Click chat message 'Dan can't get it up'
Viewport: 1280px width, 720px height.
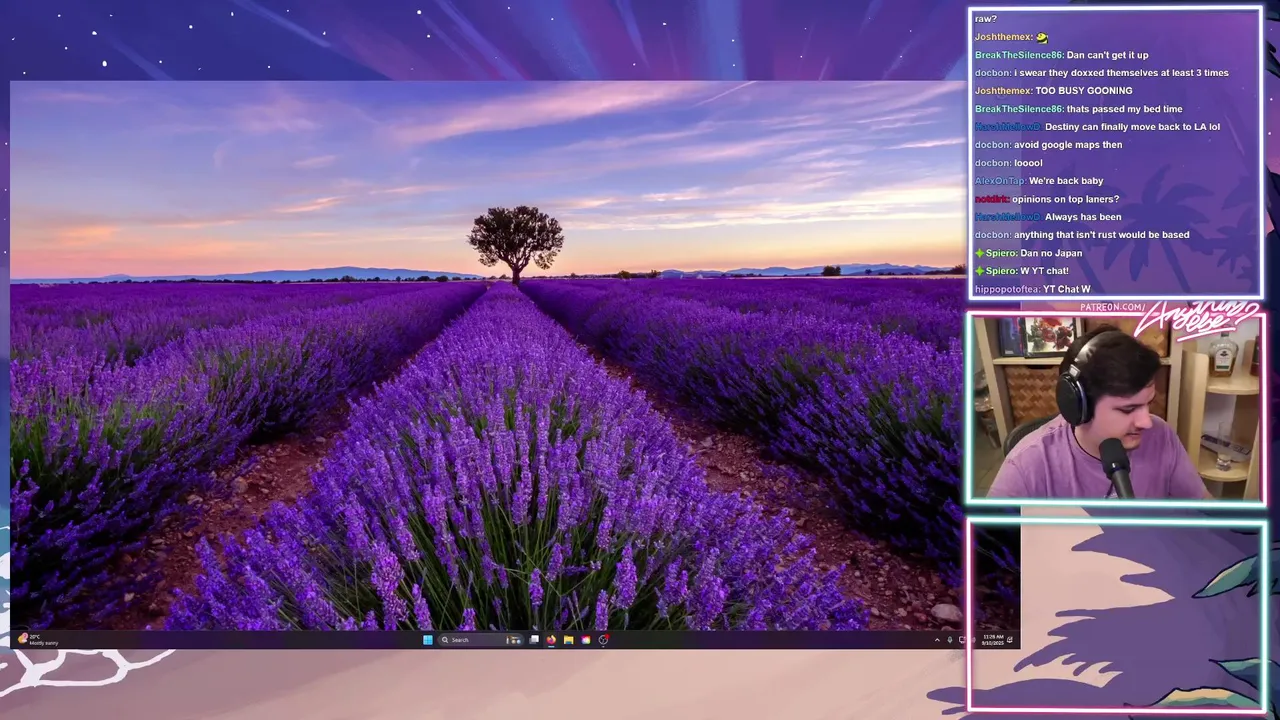1108,55
